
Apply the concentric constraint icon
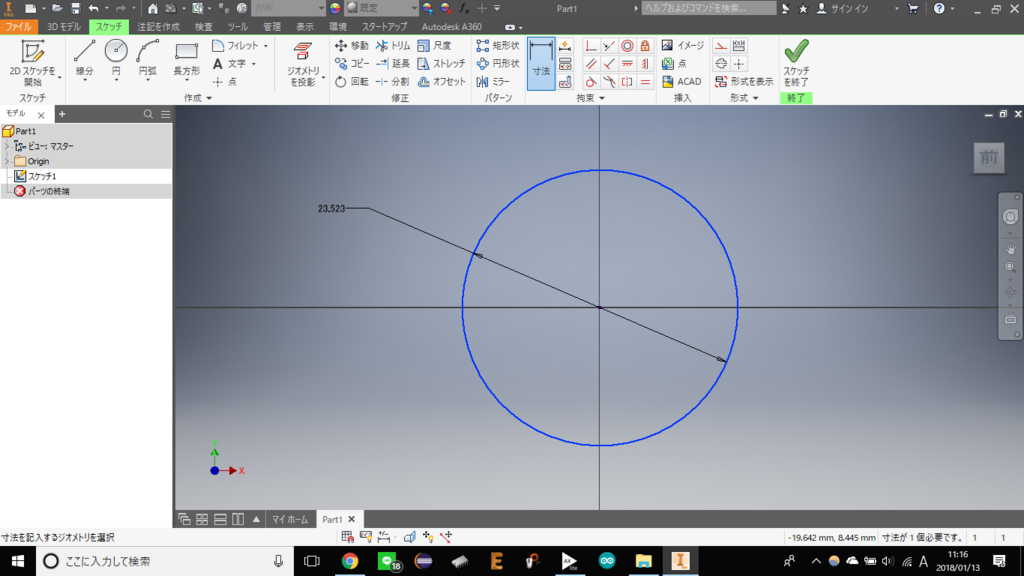pos(627,46)
